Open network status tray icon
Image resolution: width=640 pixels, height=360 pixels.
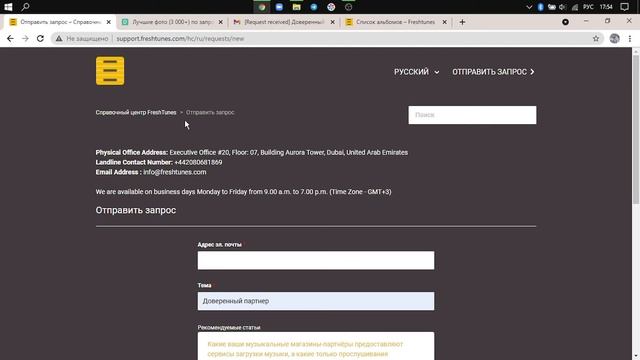[575, 7]
